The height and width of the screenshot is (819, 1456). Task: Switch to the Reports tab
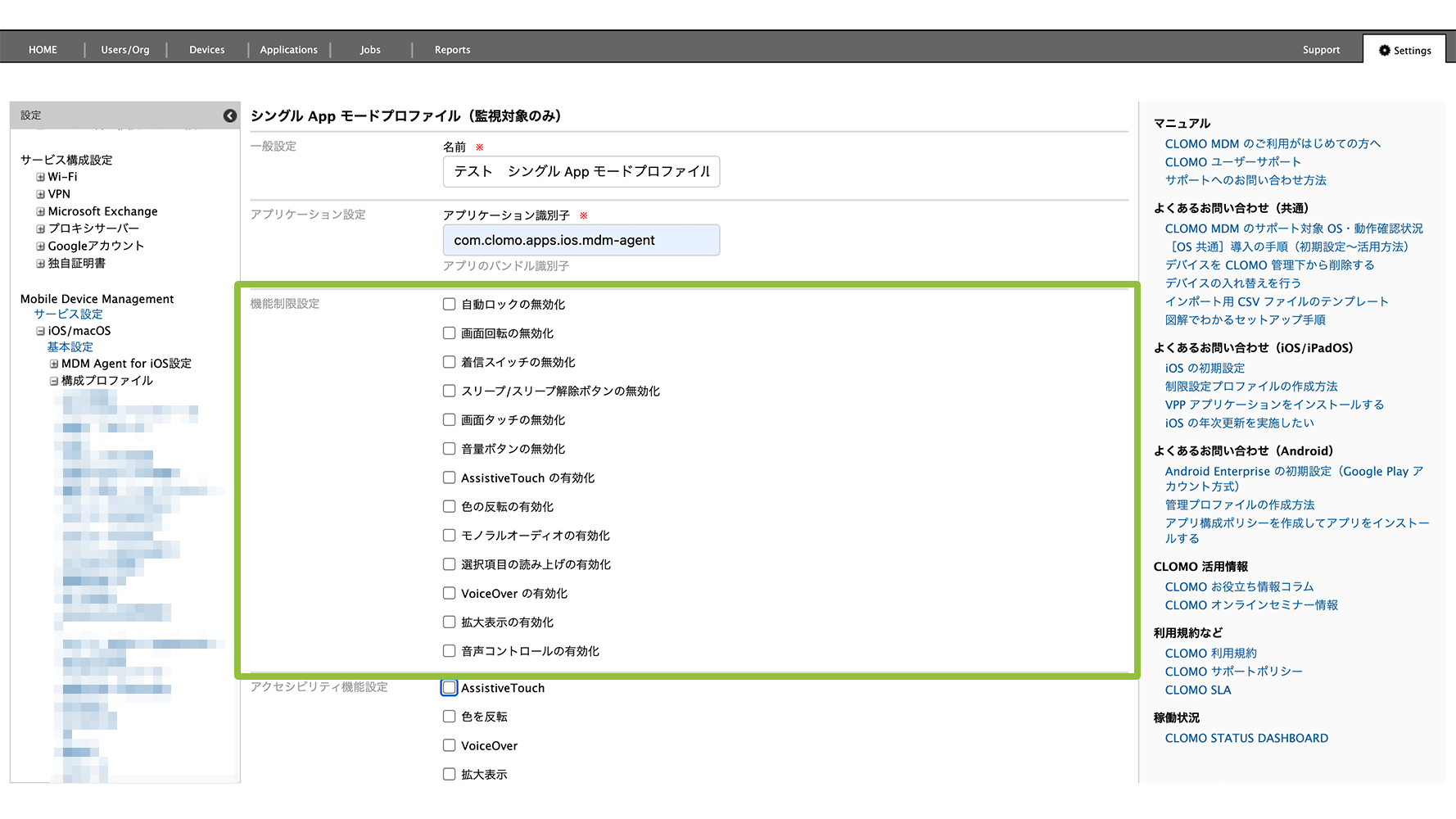pyautogui.click(x=452, y=50)
